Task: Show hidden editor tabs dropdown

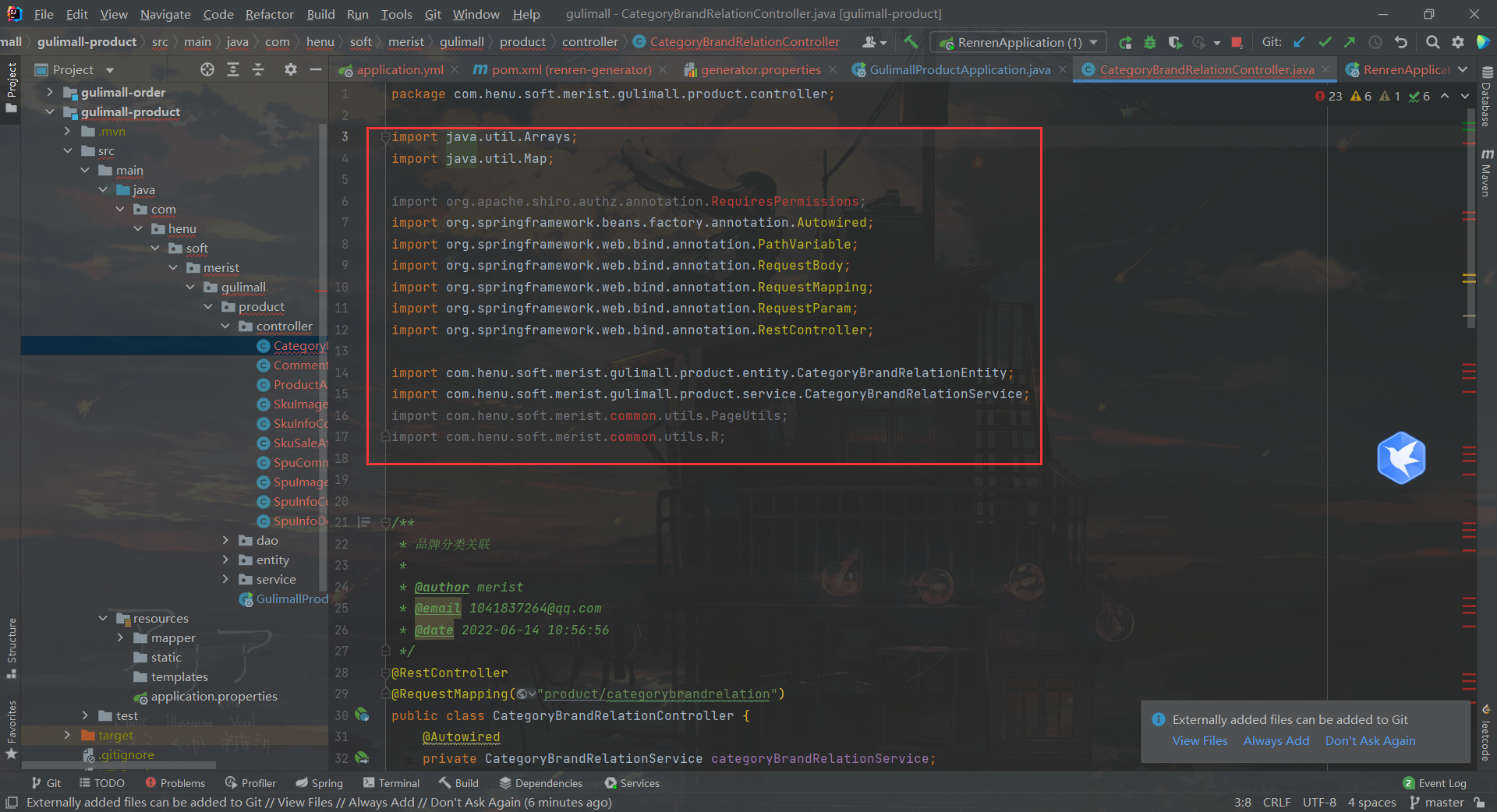Action: pyautogui.click(x=1463, y=69)
